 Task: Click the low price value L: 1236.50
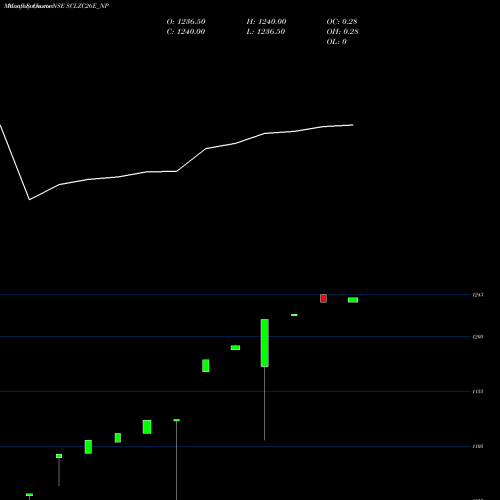pyautogui.click(x=266, y=32)
